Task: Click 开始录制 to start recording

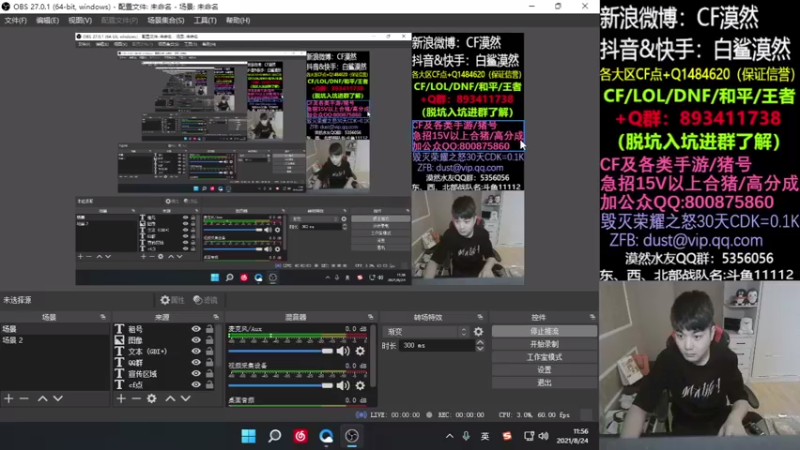Action: pos(544,344)
